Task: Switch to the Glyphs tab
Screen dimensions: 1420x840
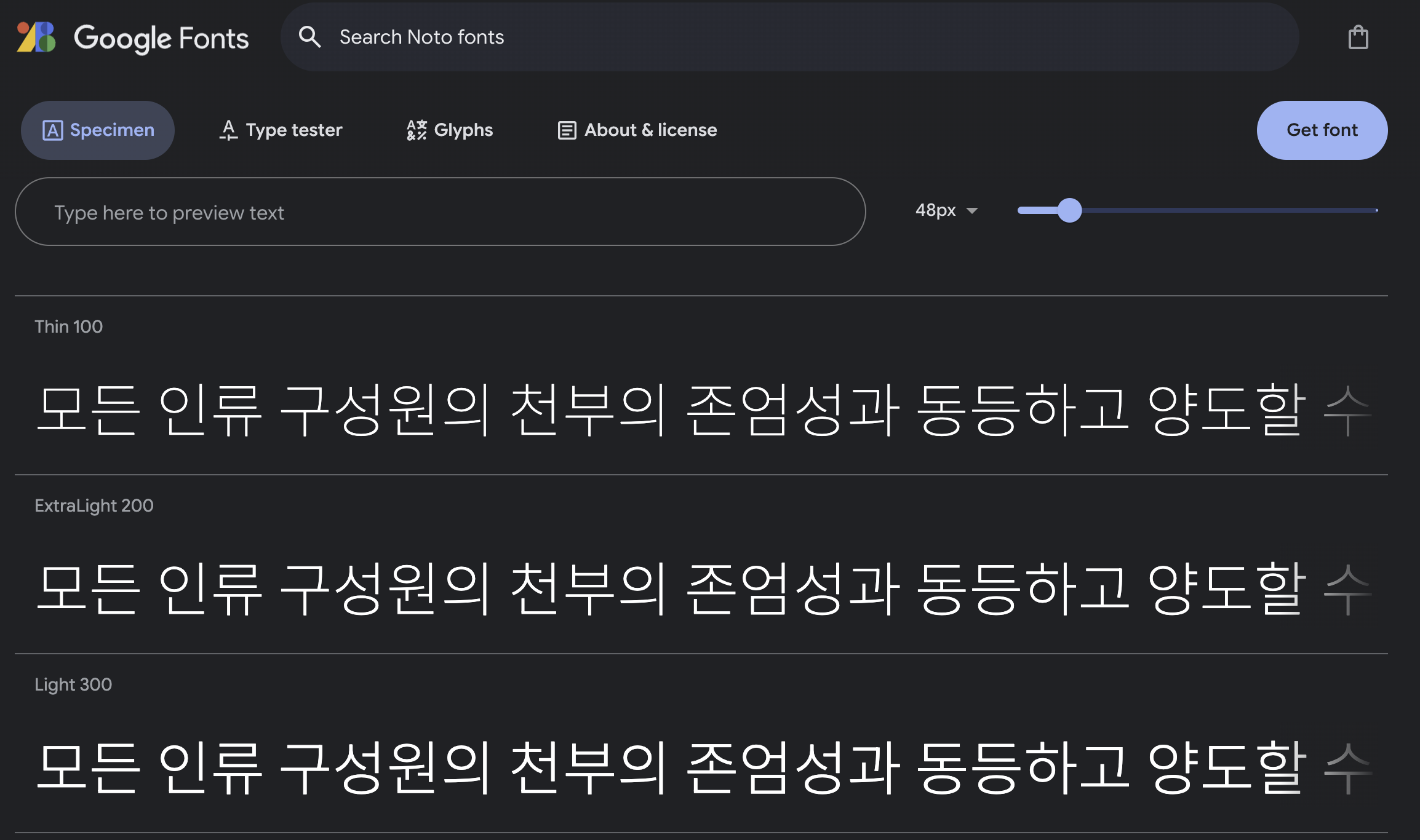Action: point(450,130)
